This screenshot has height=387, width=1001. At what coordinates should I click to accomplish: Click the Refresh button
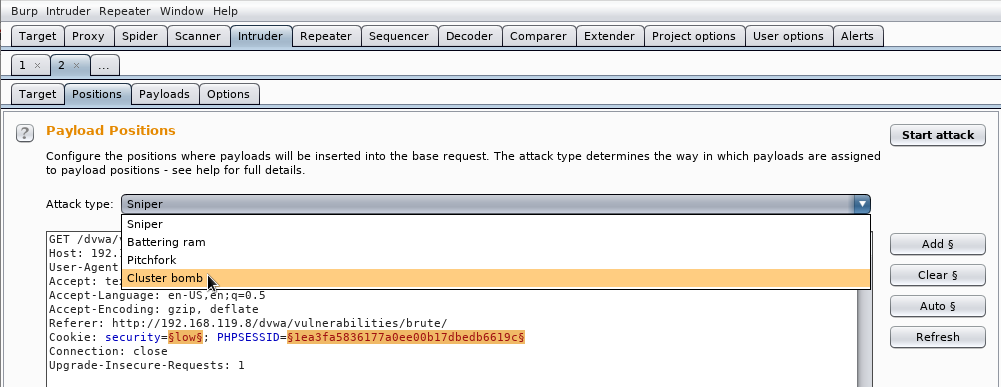938,337
